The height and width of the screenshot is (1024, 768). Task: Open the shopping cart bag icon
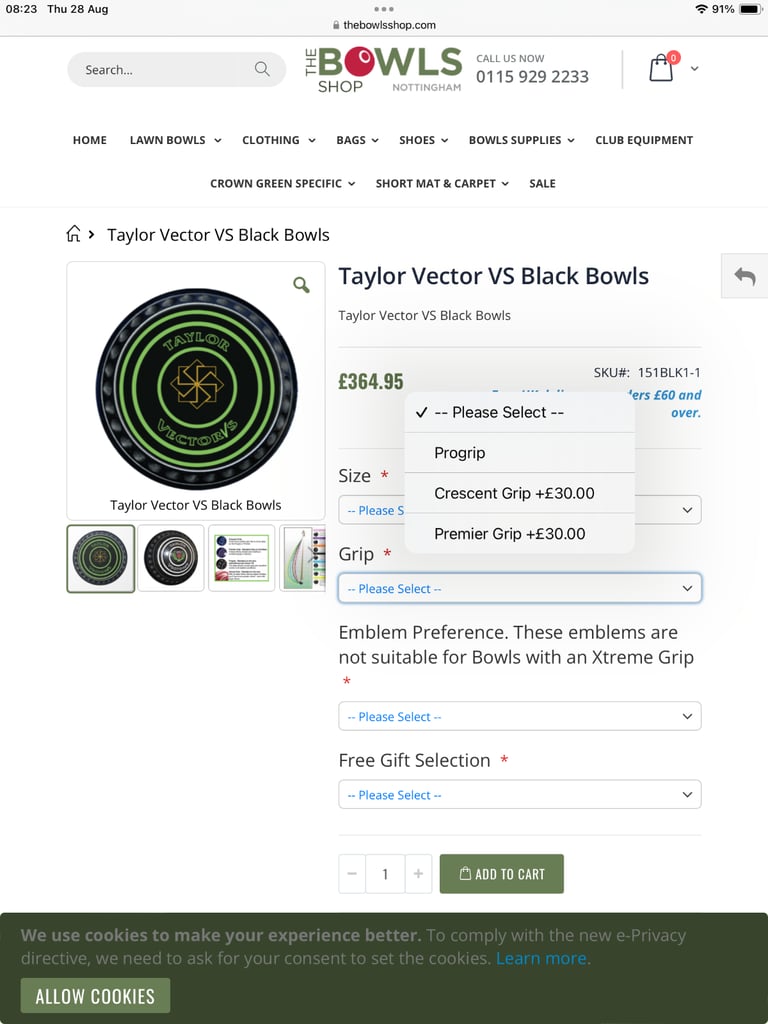click(x=661, y=68)
